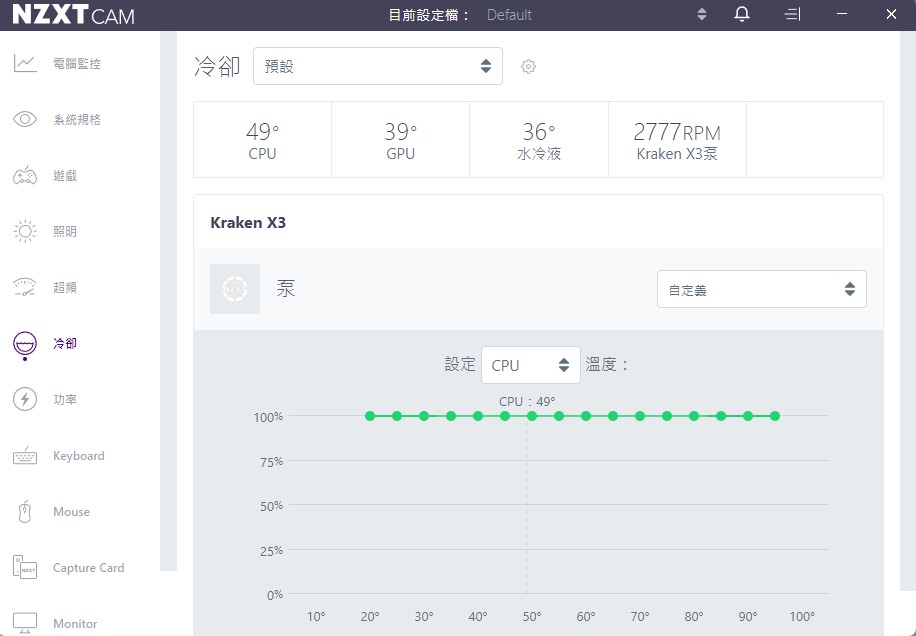916x636 pixels.
Task: Minimize the NZXT CAM window
Action: point(842,14)
